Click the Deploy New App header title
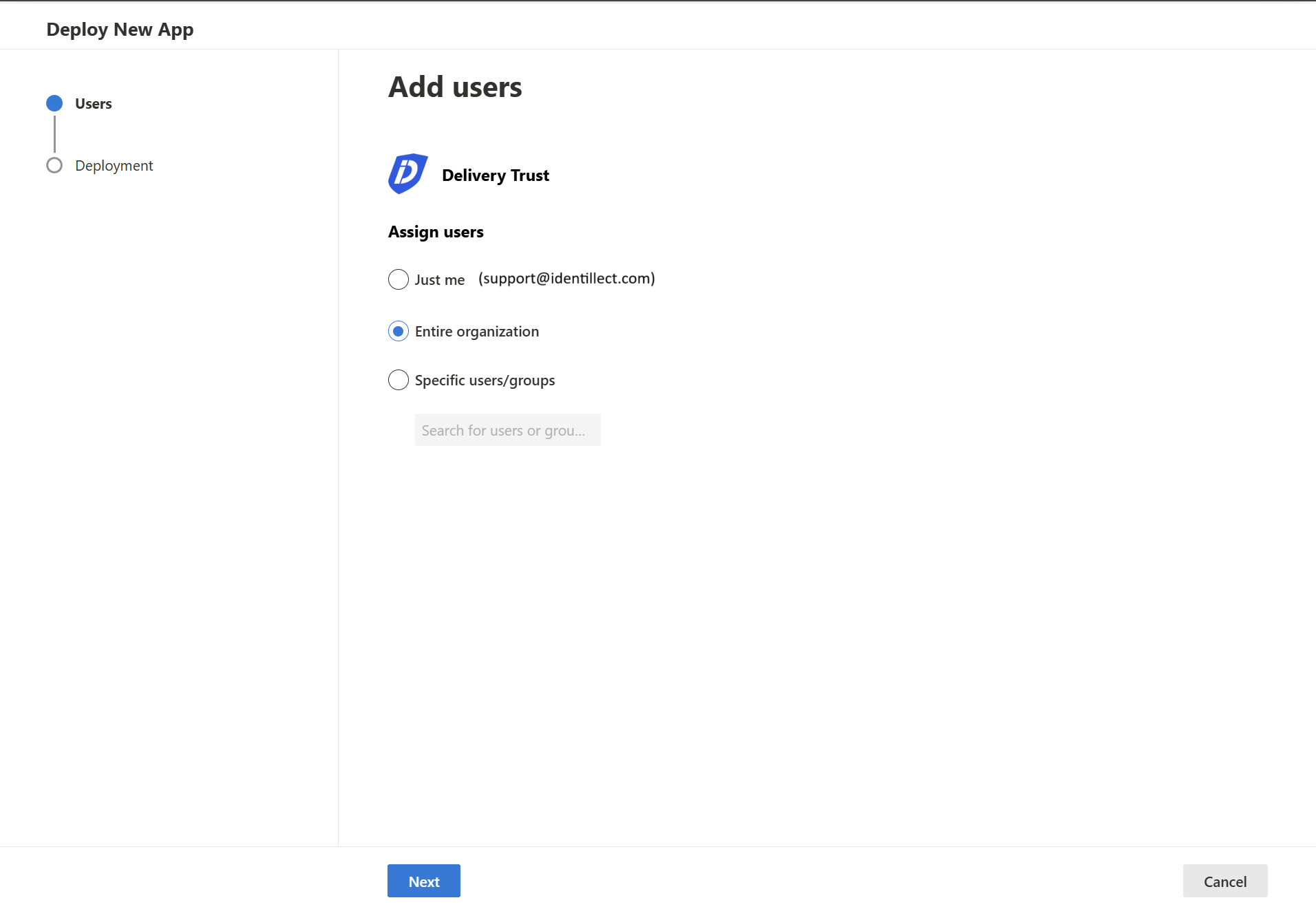The image size is (1316, 909). tap(120, 30)
